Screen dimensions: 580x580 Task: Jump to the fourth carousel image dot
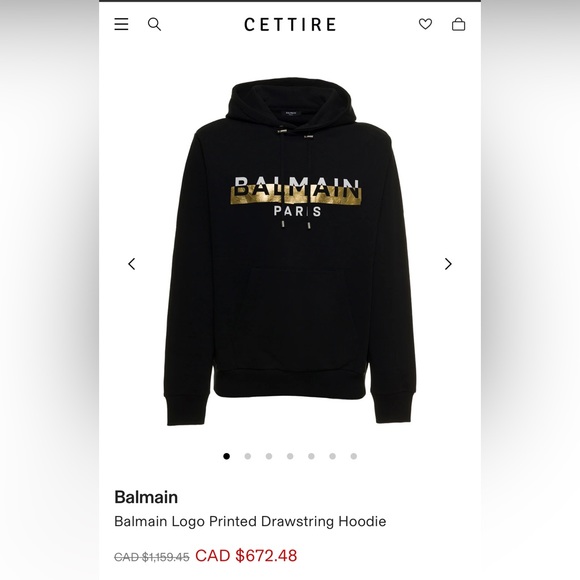(290, 456)
